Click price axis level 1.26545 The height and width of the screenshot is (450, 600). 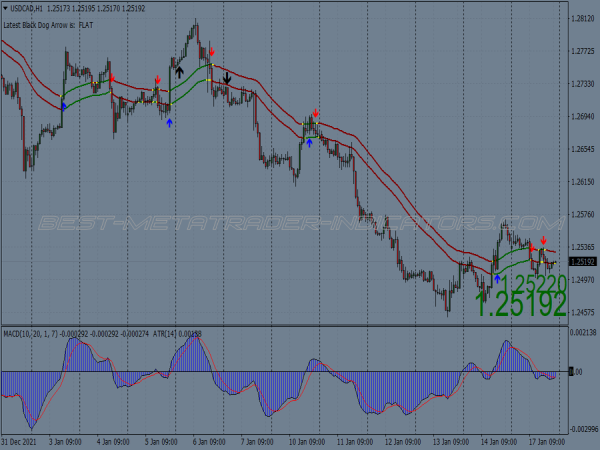(583, 149)
